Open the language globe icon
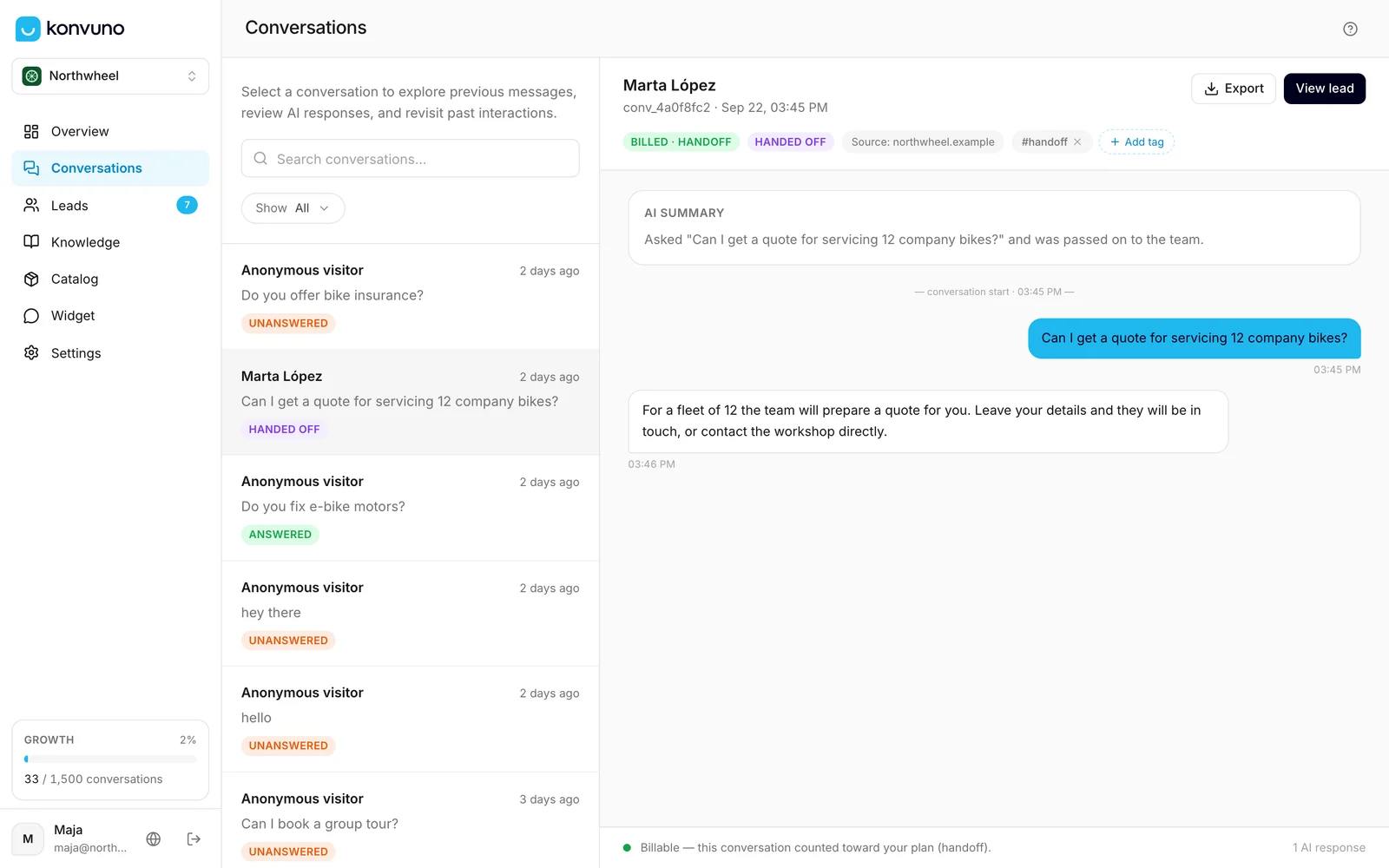Viewport: 1389px width, 868px height. [x=154, y=838]
